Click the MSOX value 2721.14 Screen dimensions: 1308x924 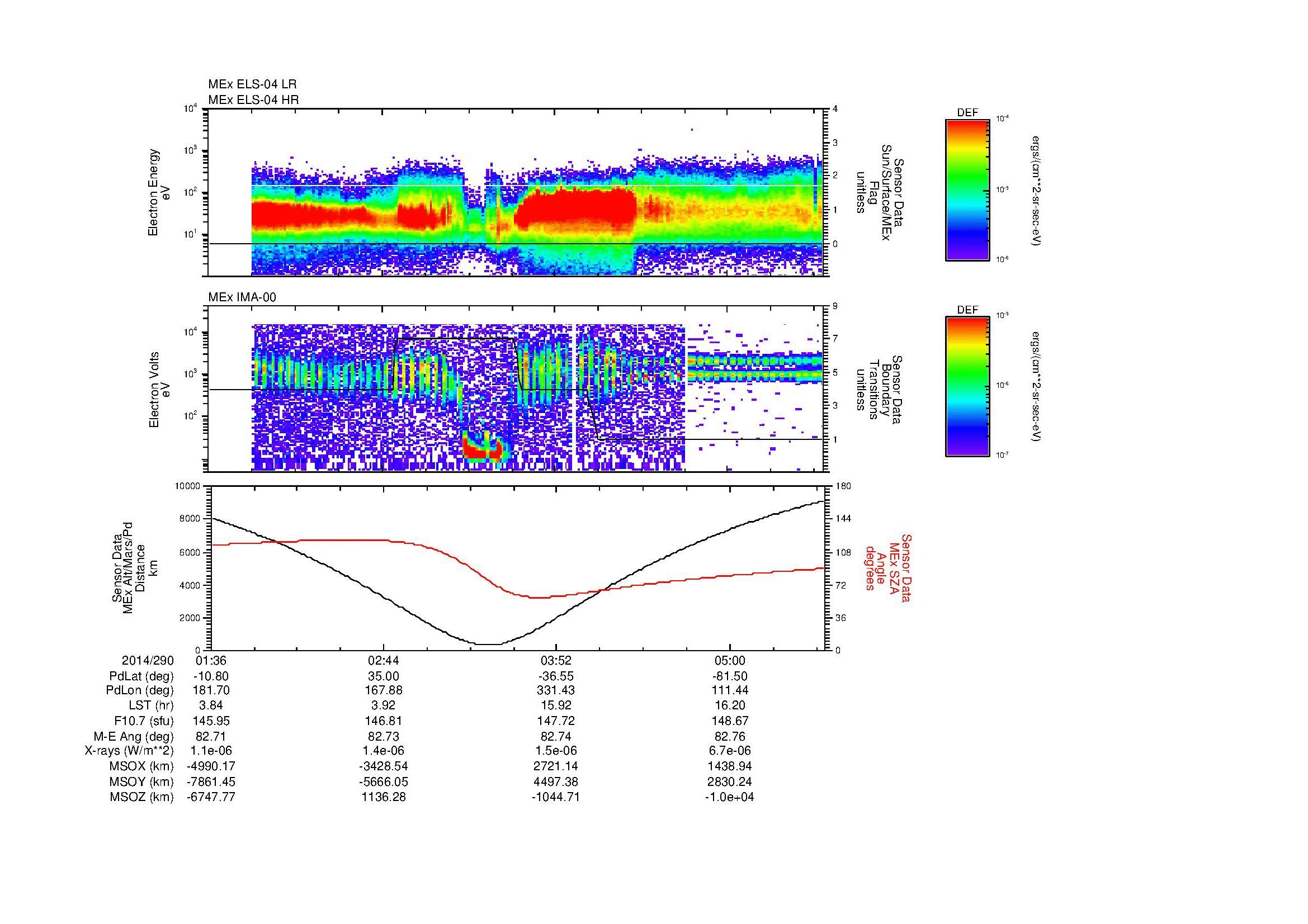(x=556, y=766)
